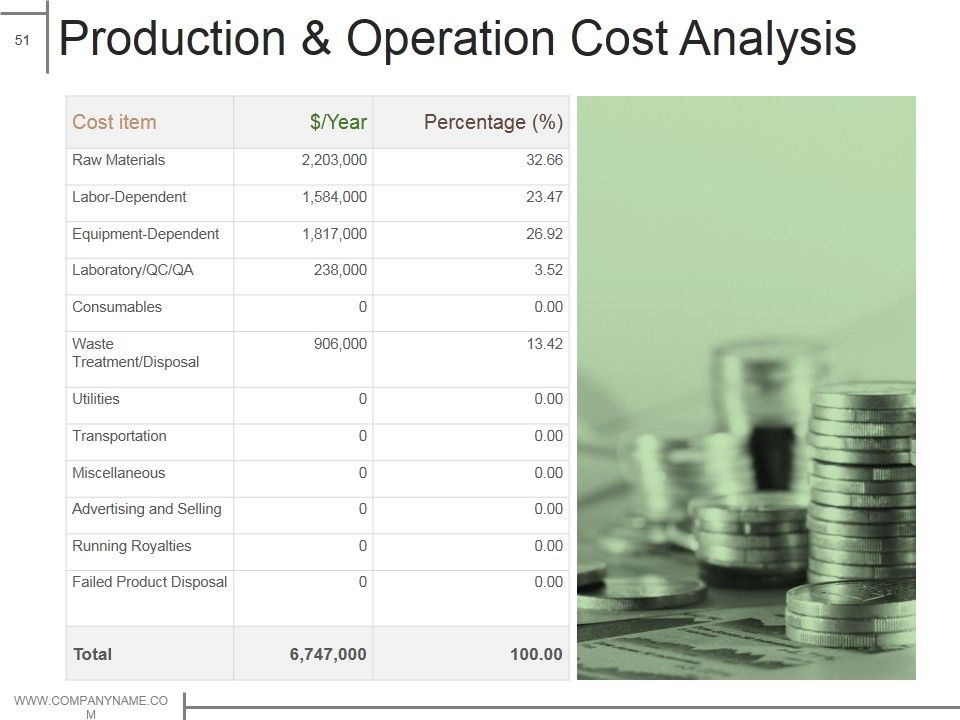Click the percentage '13.42'

[x=545, y=344]
